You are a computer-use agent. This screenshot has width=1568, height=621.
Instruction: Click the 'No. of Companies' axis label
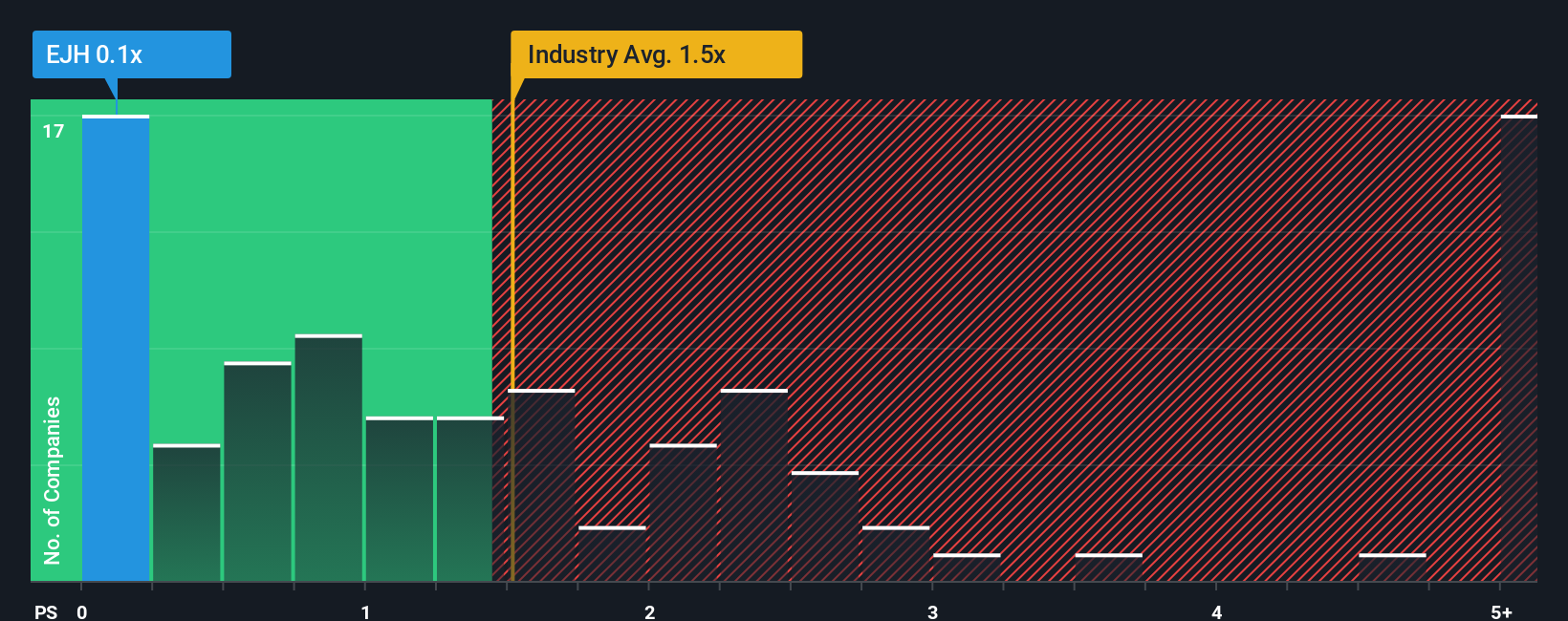(52, 480)
